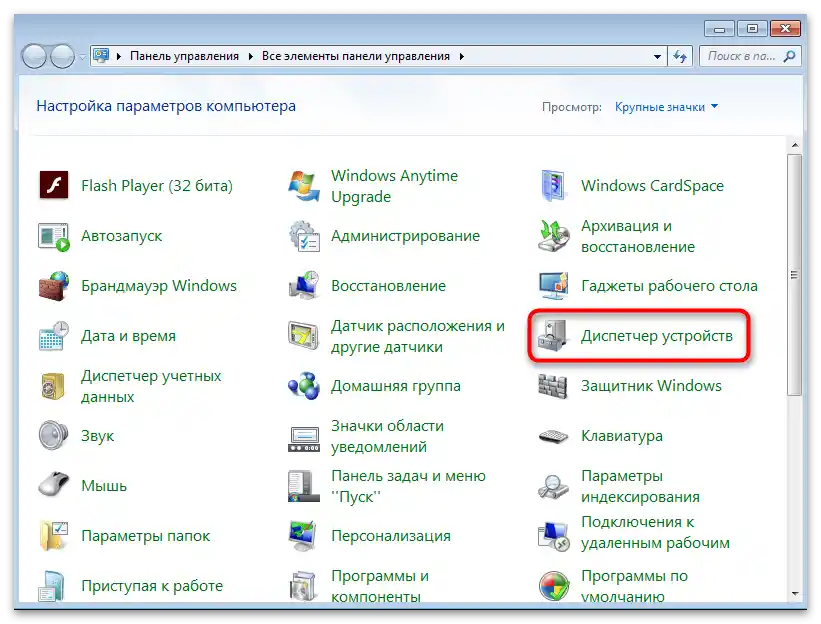Open the Программы по умолчанию icon
This screenshot has width=821, height=624.
point(554,586)
